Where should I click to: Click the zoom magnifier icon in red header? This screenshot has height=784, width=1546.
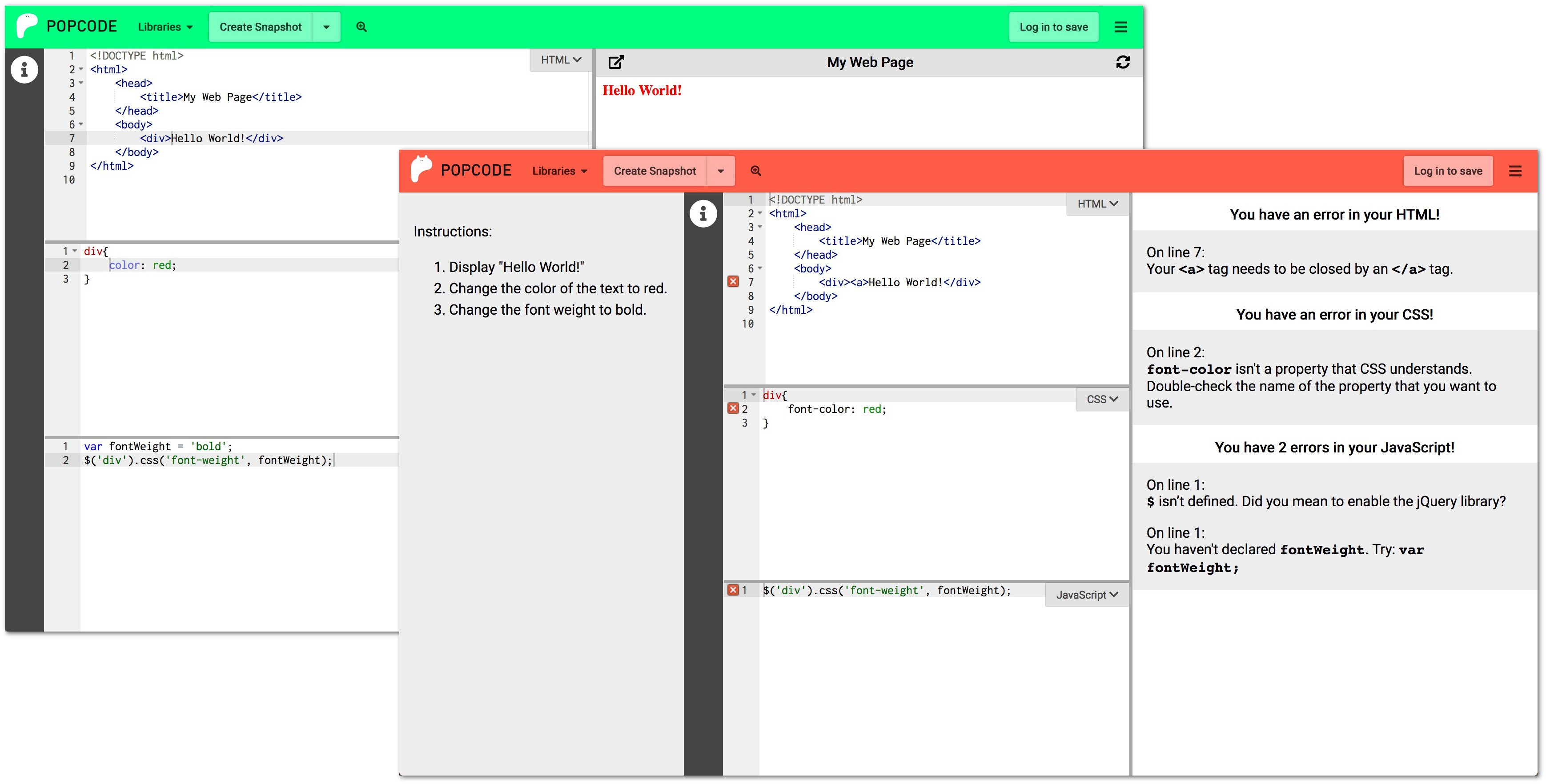tap(755, 171)
